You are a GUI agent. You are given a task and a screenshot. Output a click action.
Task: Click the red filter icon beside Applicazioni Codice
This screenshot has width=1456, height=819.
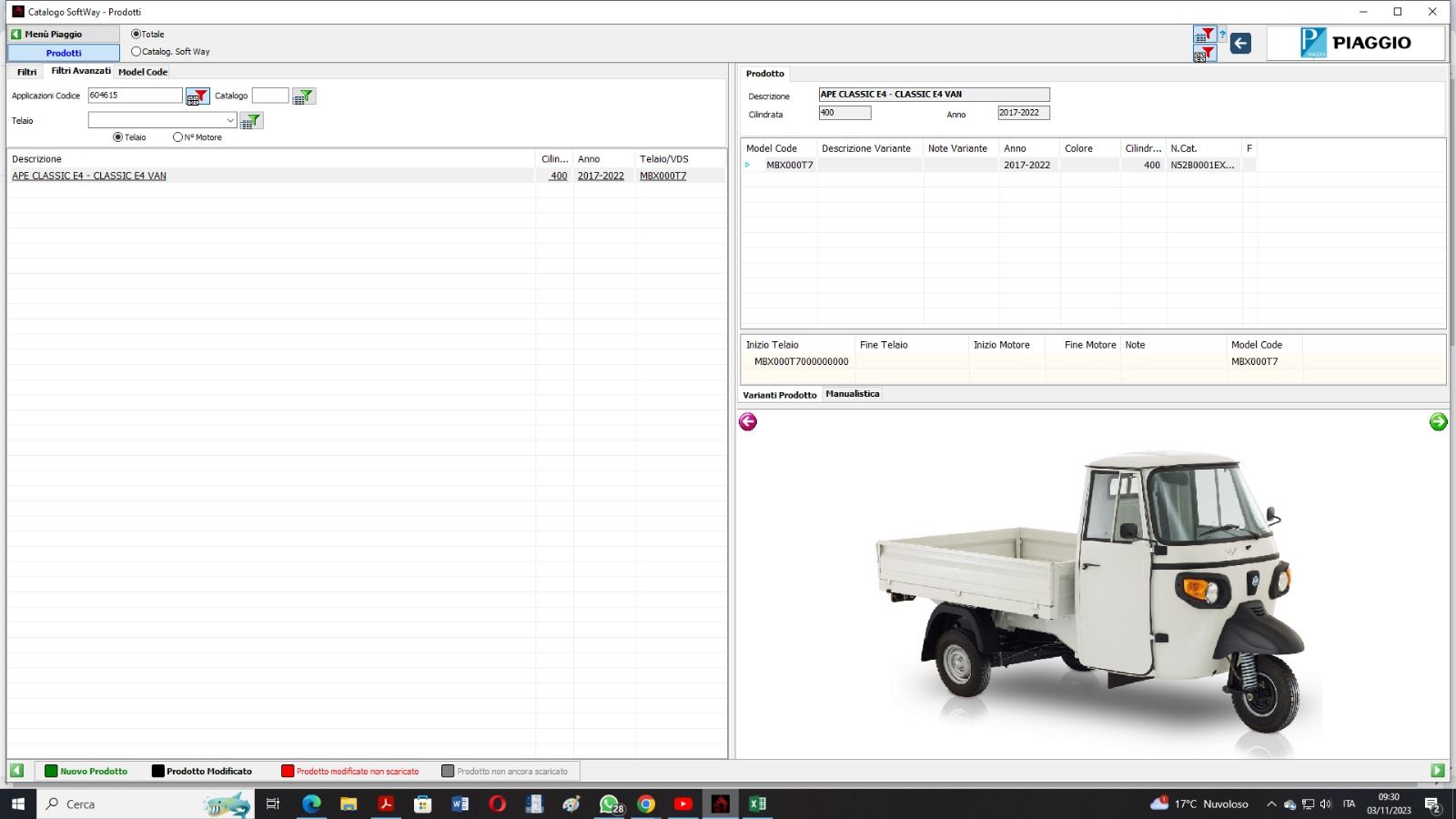[197, 96]
